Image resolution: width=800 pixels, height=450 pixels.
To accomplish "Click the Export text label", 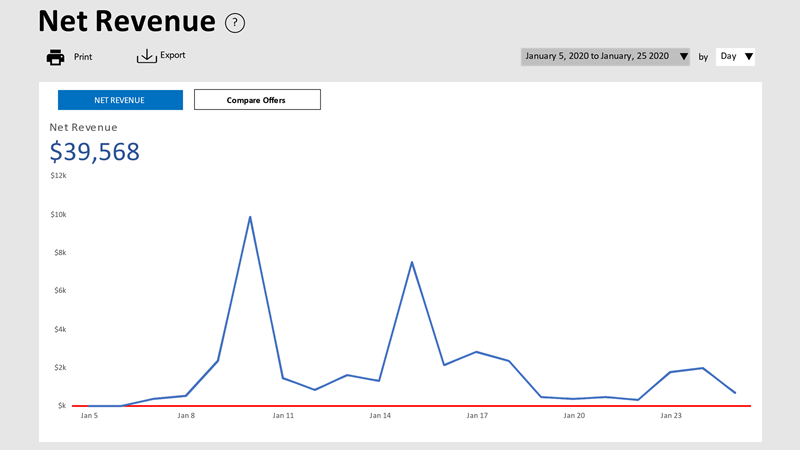I will pyautogui.click(x=173, y=56).
